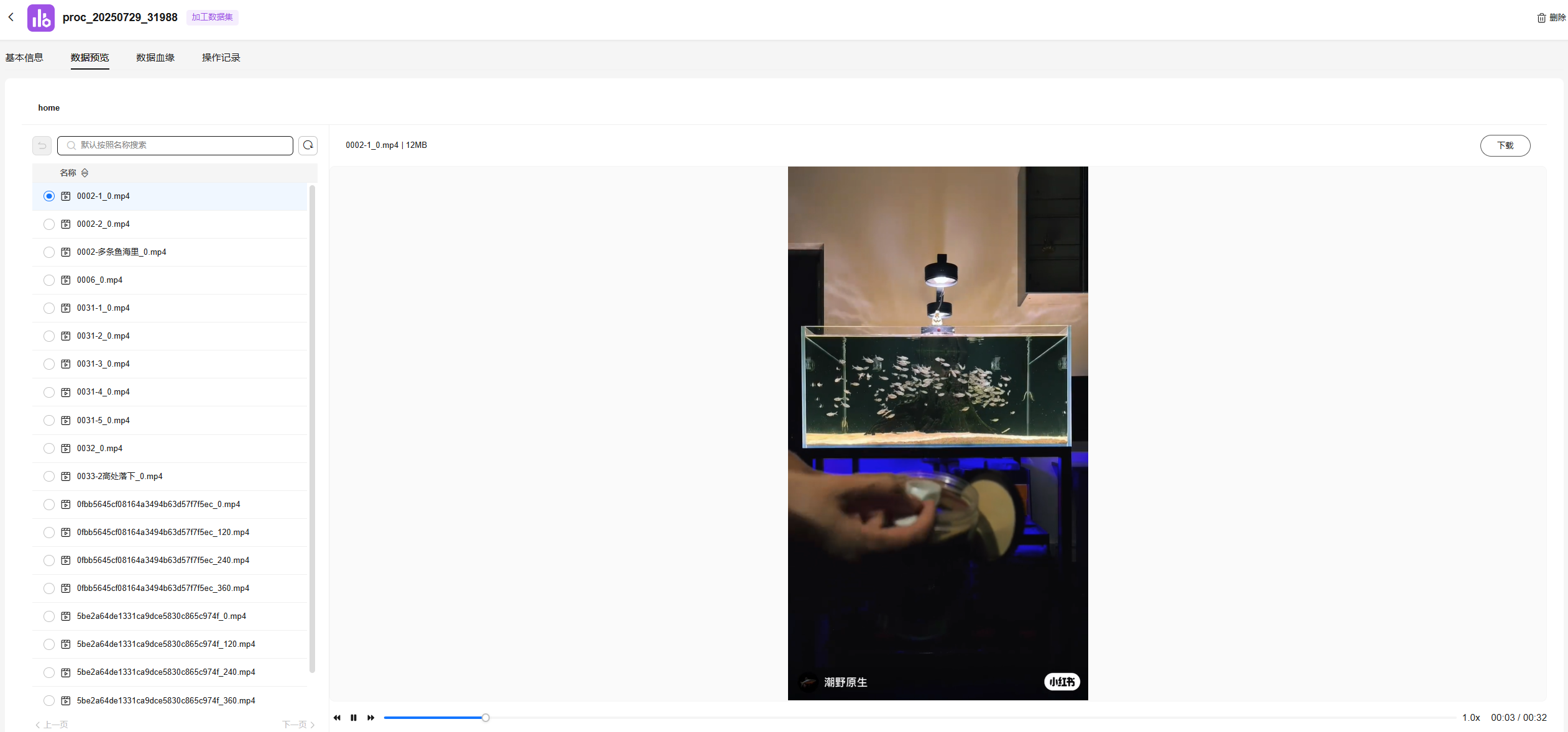Click the video progress slider track
This screenshot has width=1568, height=732.
[x=920, y=718]
